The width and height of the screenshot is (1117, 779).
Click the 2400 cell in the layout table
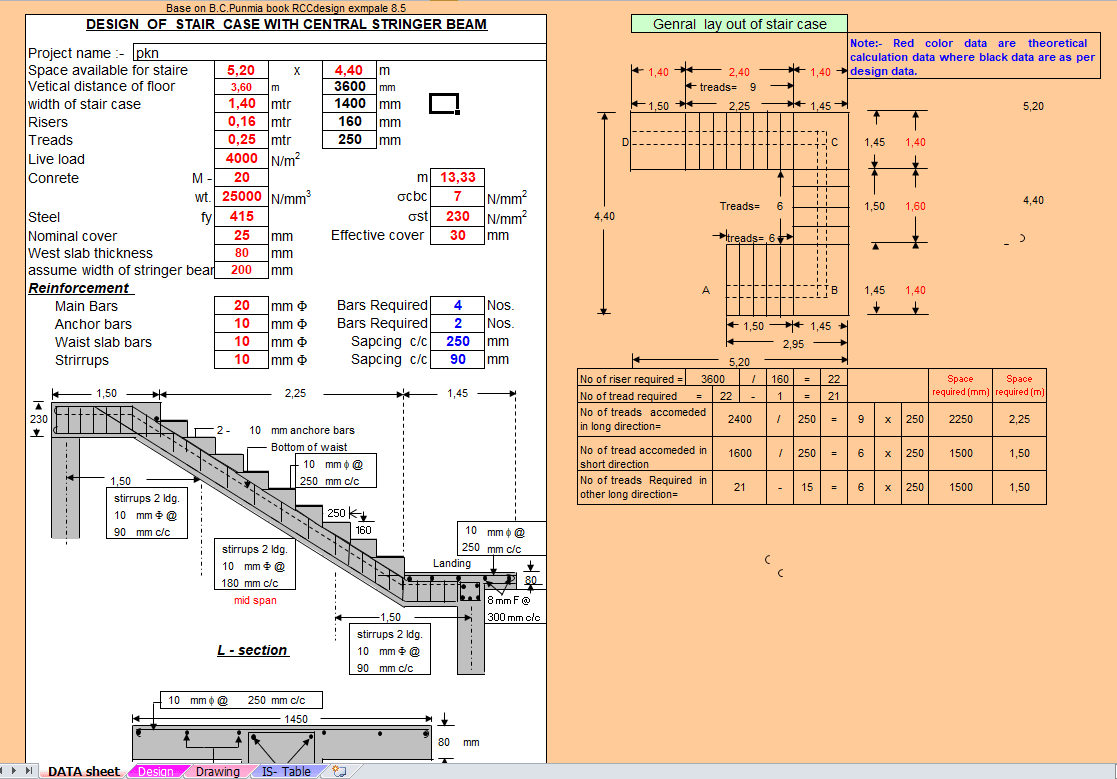point(739,419)
